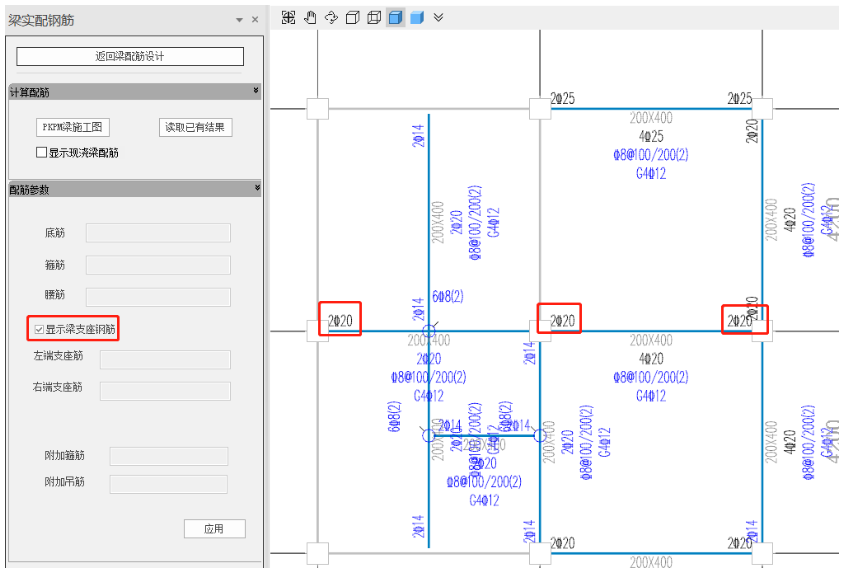
Task: Select the 6Φ8(2) annotation near the beam intersection
Action: (447, 296)
